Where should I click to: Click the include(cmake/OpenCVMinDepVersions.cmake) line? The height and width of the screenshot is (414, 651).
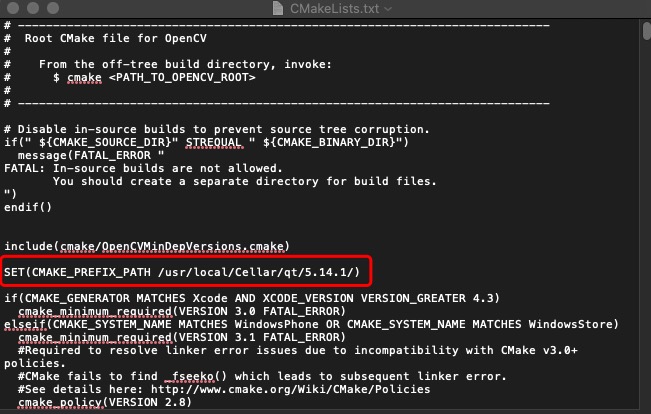tap(147, 246)
